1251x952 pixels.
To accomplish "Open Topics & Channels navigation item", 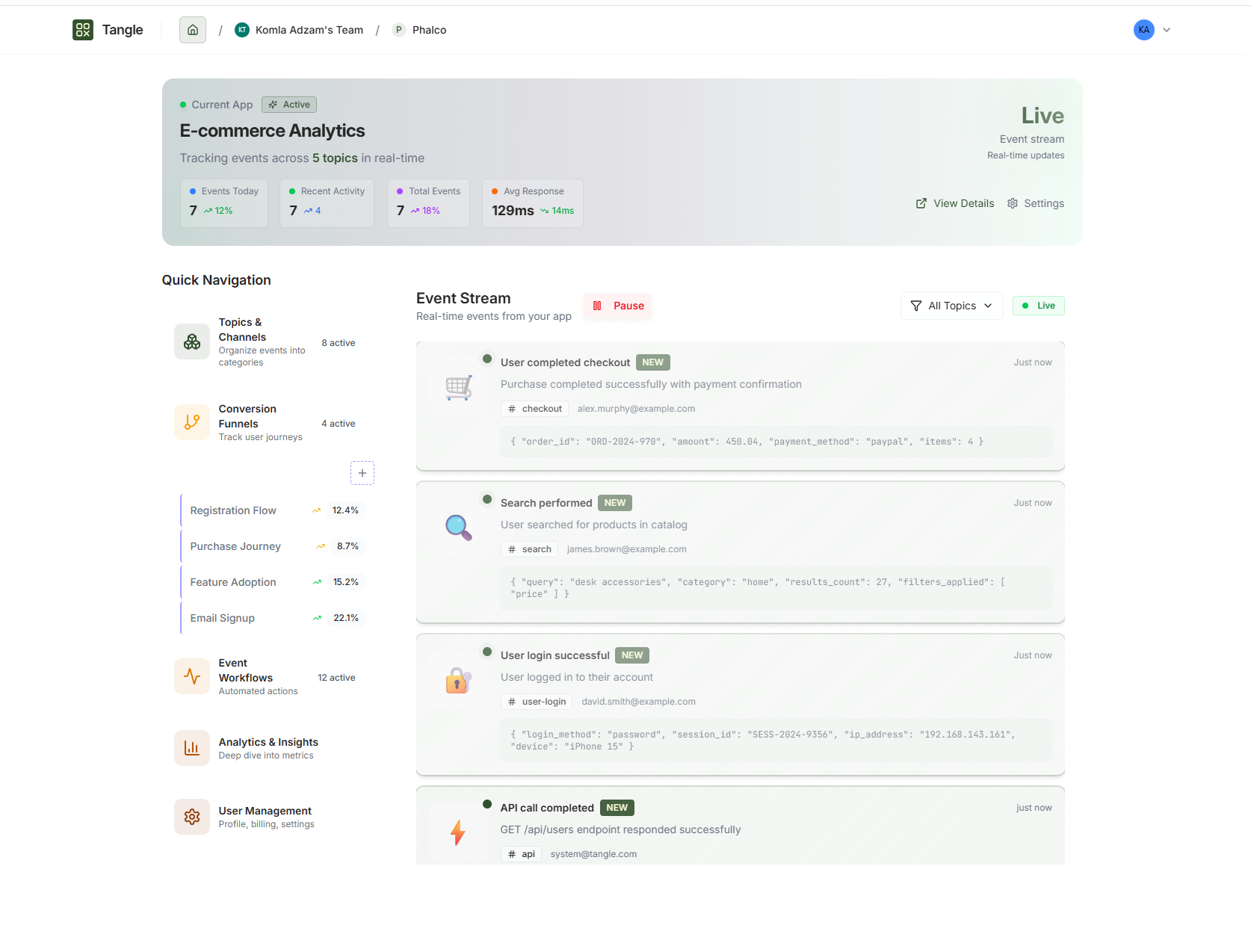I will pyautogui.click(x=268, y=342).
